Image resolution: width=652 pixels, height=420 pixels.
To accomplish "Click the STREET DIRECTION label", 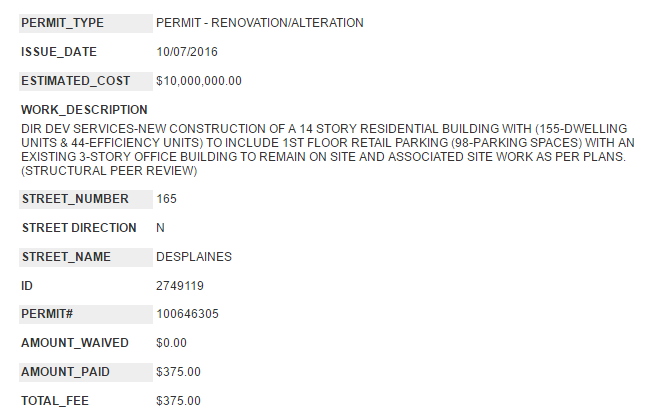I will click(79, 228).
